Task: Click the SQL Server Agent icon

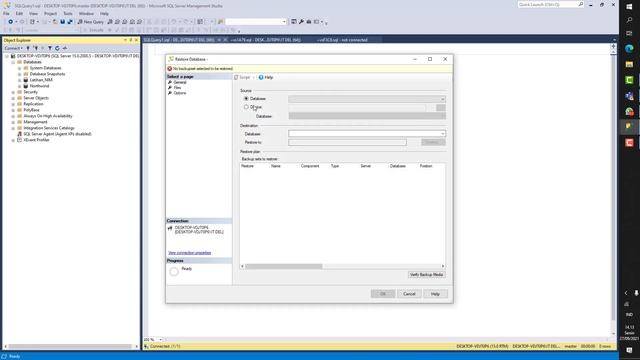Action: [19, 134]
